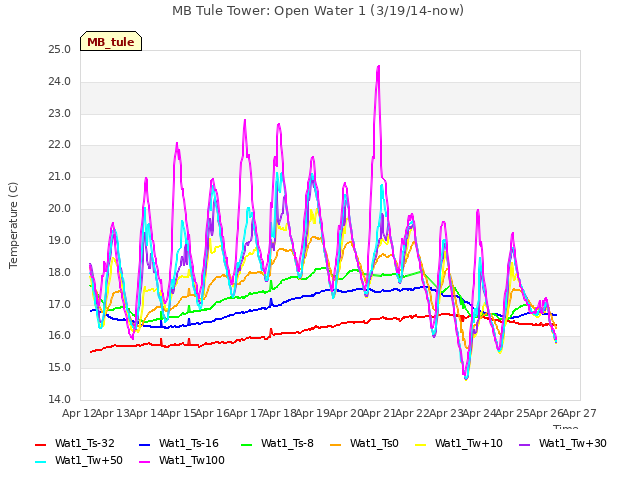Click the 20.0 y-axis tick label

pyautogui.click(x=60, y=209)
